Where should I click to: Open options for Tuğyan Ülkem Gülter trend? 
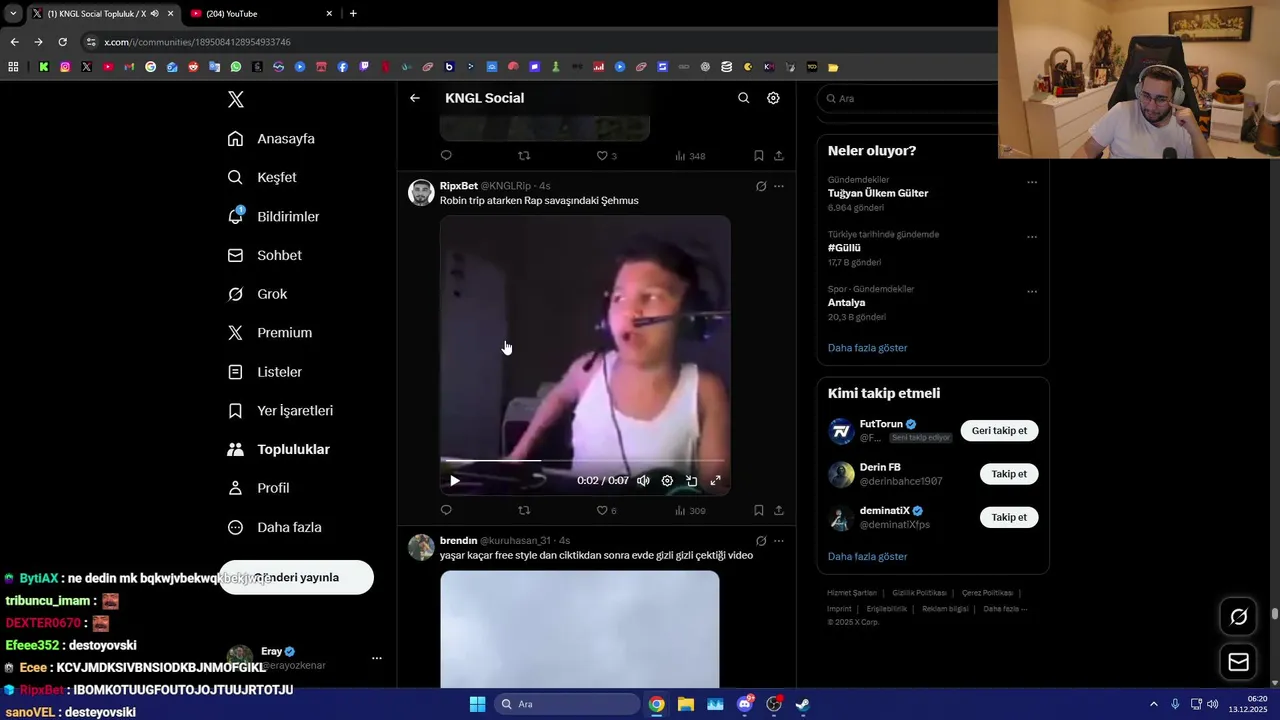tap(1032, 182)
